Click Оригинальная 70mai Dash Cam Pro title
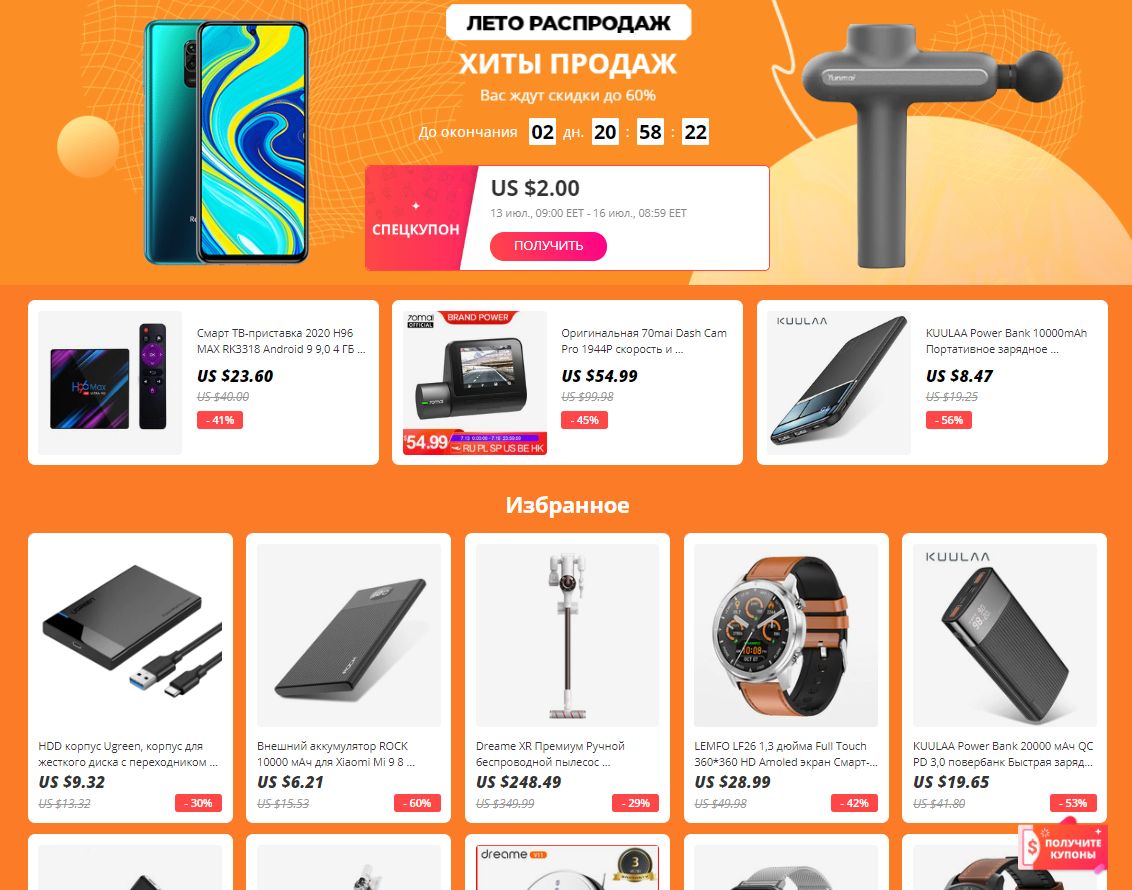 [x=644, y=341]
